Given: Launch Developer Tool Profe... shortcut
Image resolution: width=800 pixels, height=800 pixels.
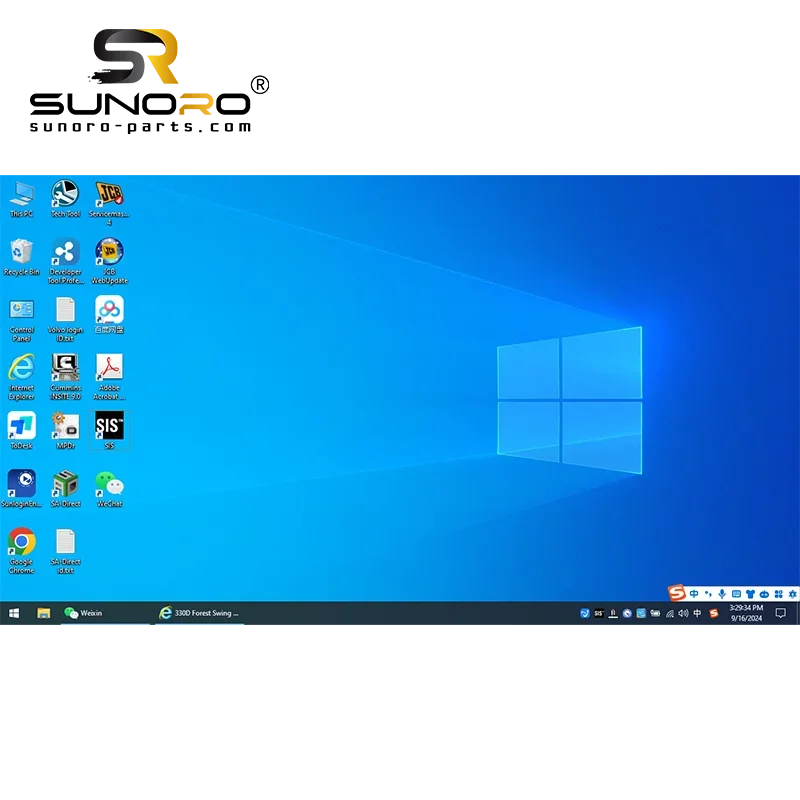Looking at the screenshot, I should [x=65, y=261].
